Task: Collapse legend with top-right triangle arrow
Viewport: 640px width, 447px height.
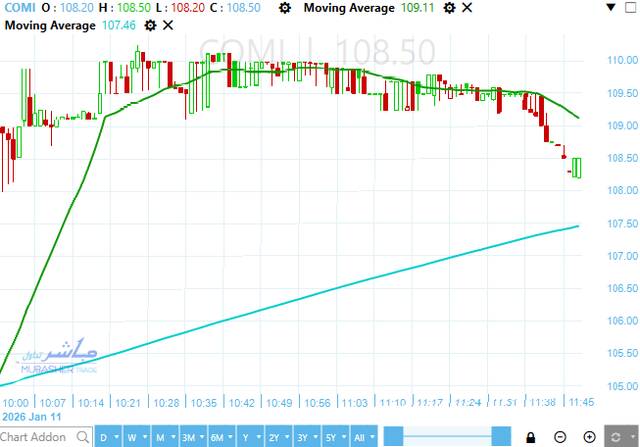Action: [x=610, y=8]
